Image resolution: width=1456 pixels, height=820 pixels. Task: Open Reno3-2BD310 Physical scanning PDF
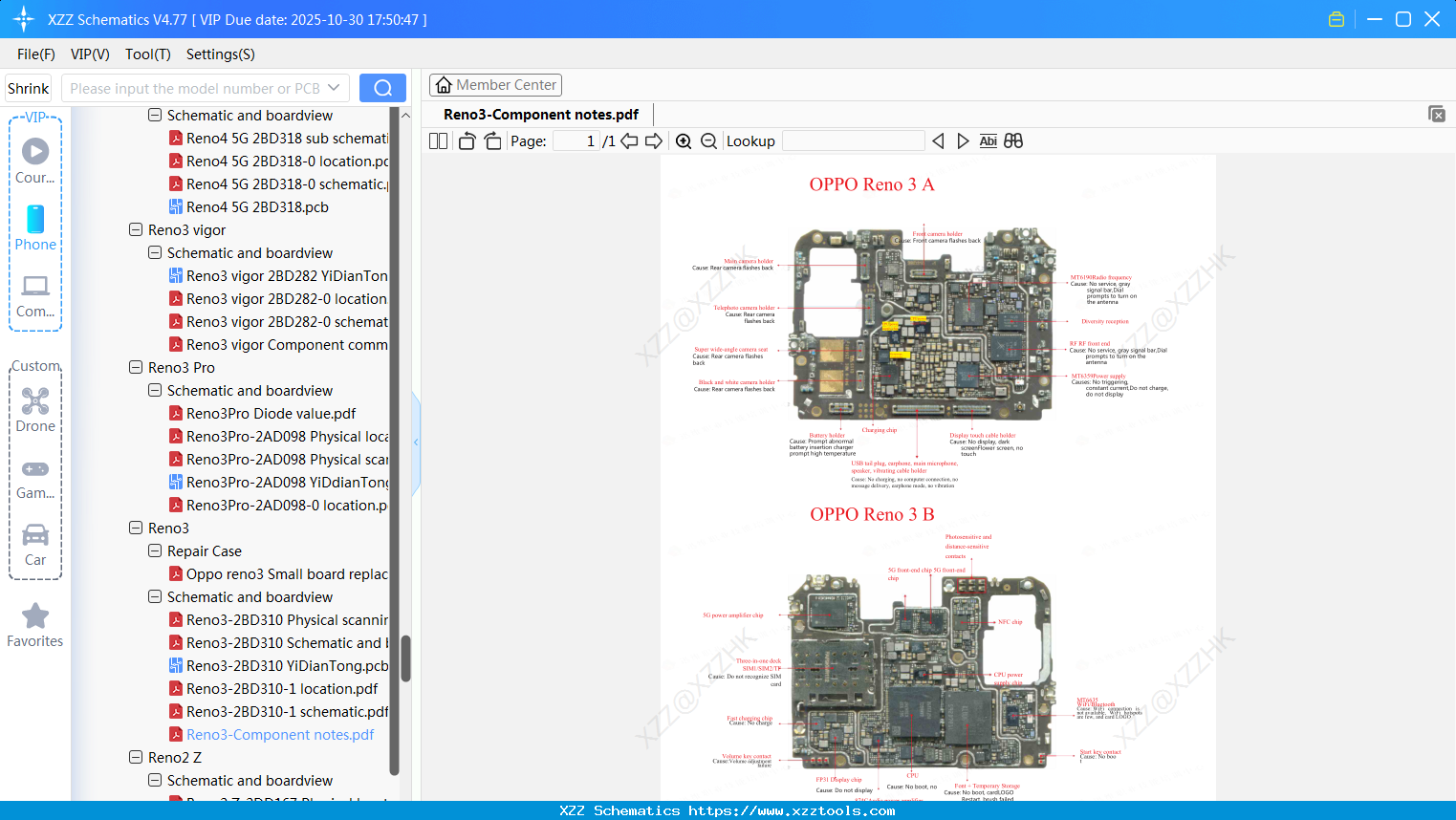pyautogui.click(x=278, y=619)
